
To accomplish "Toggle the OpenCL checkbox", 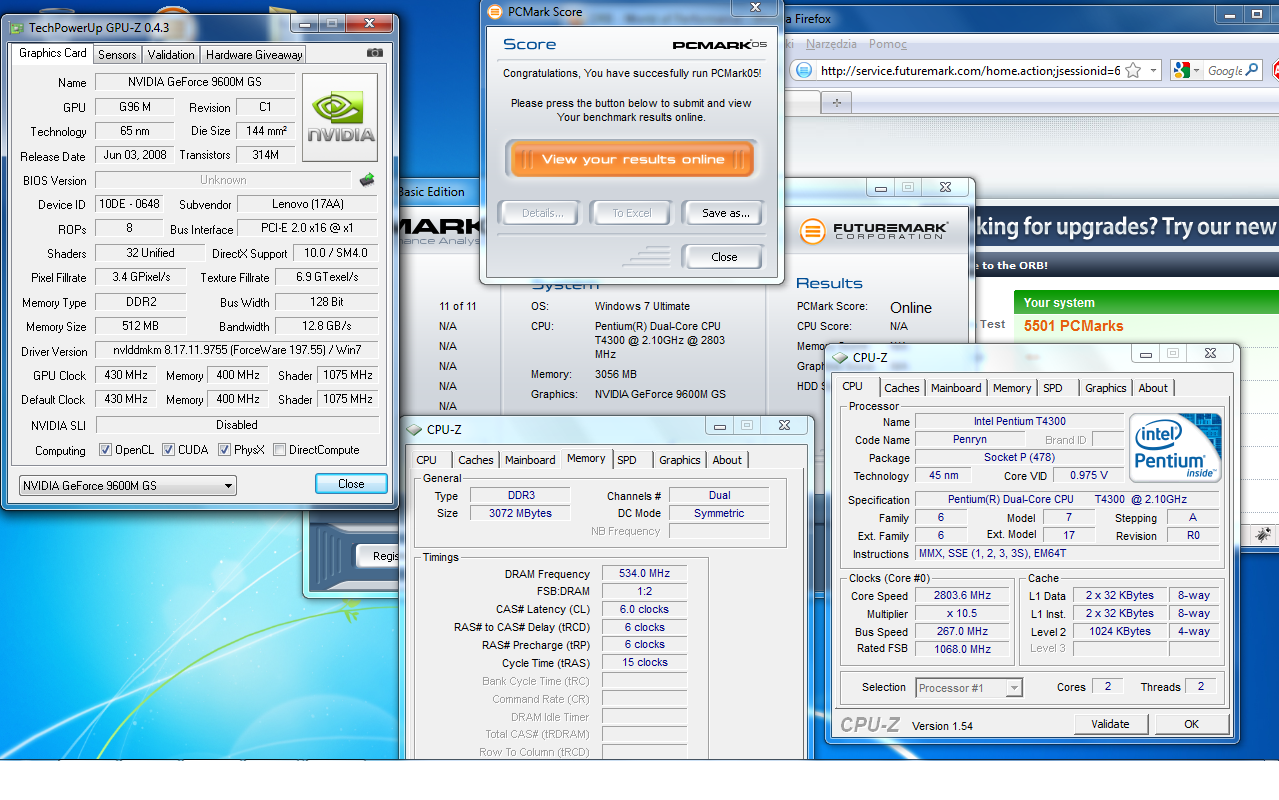I will [105, 450].
